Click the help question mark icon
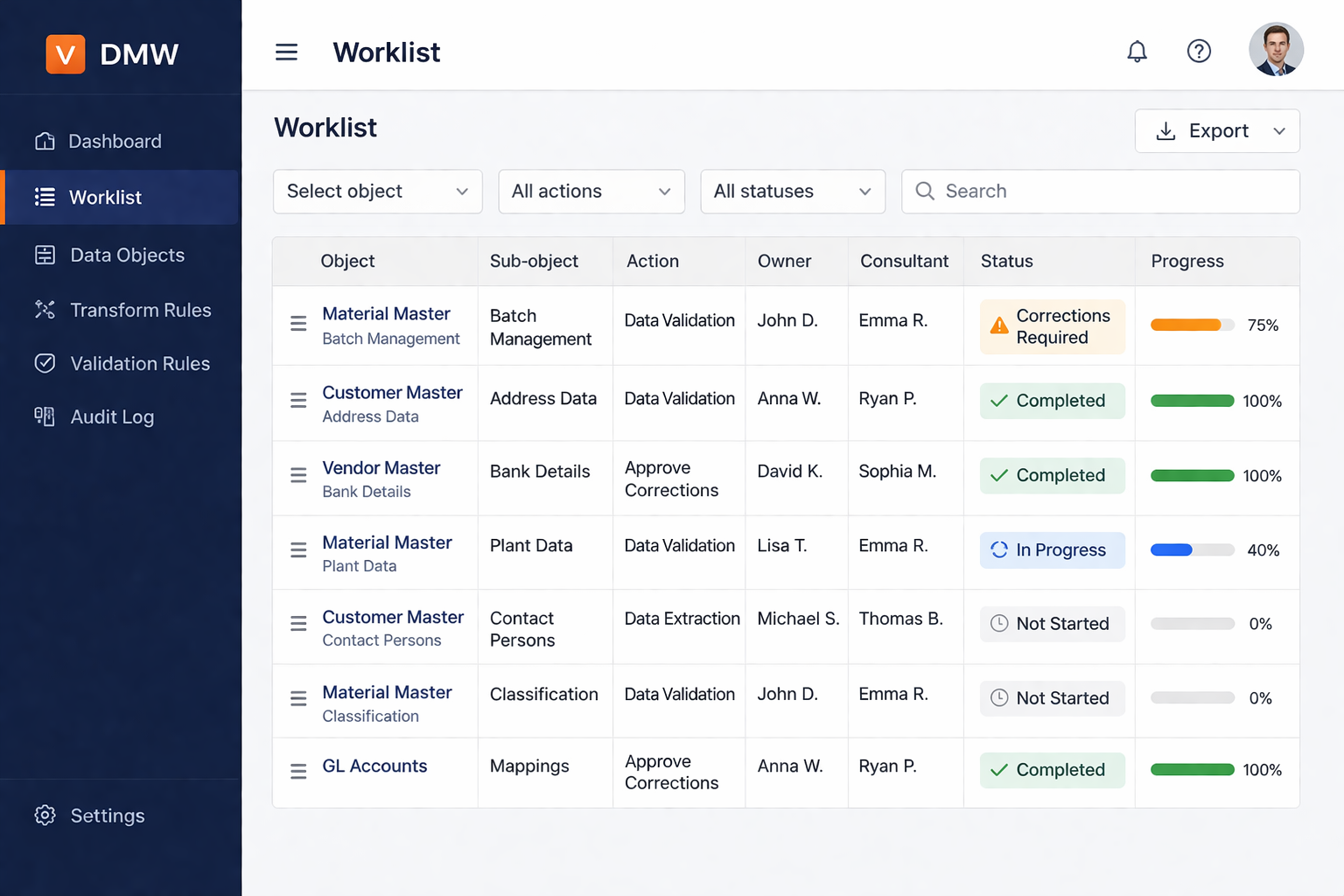Image resolution: width=1344 pixels, height=896 pixels. point(1199,52)
